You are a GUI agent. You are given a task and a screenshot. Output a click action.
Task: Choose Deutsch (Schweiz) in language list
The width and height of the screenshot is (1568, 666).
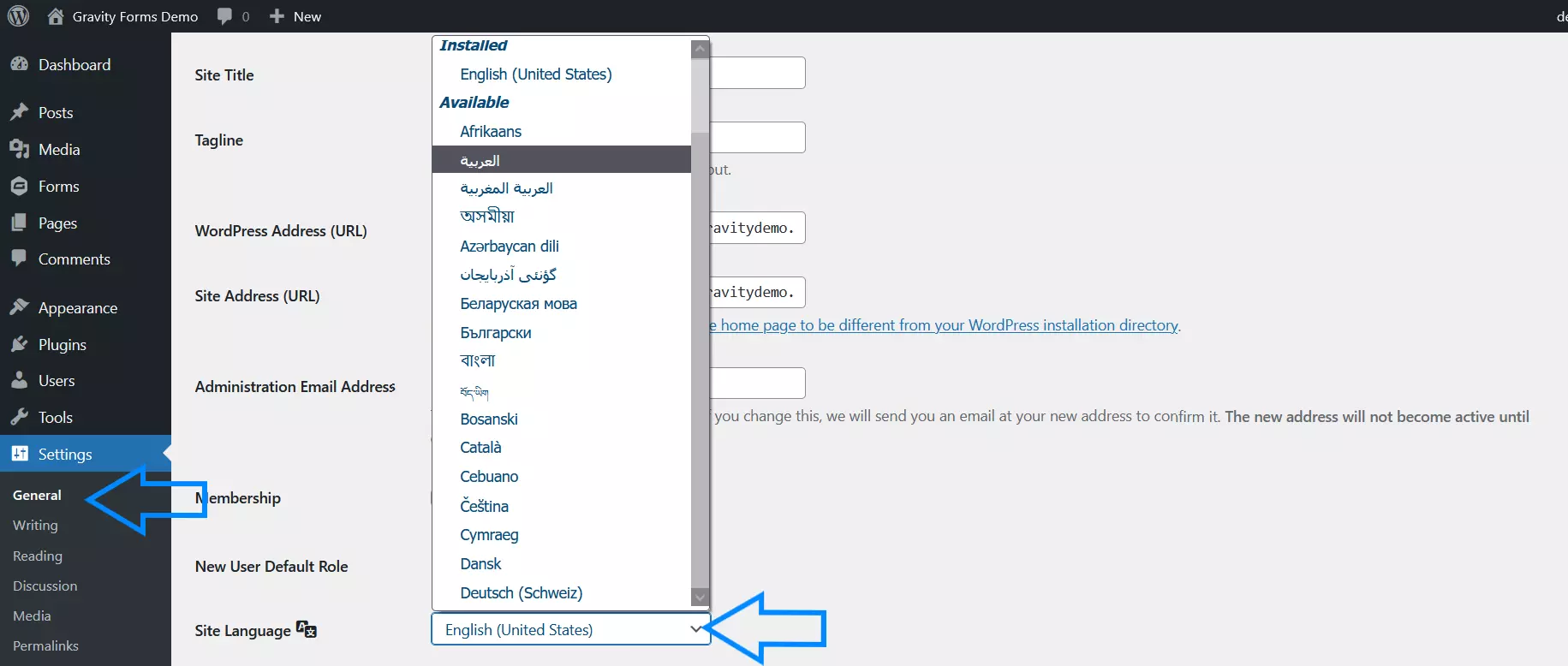click(521, 593)
